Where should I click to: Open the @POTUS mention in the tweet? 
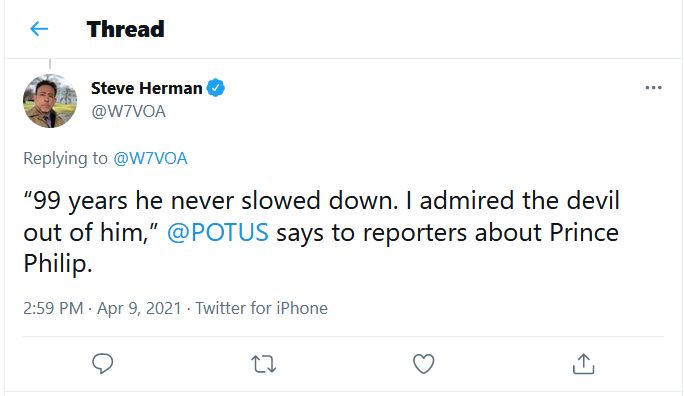pos(218,232)
